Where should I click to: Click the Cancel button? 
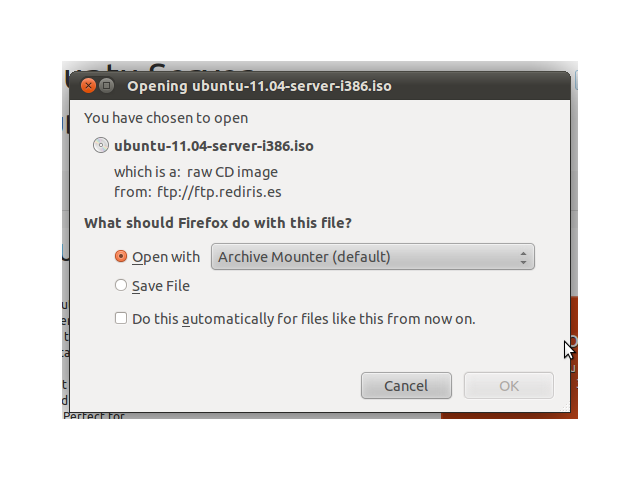406,385
